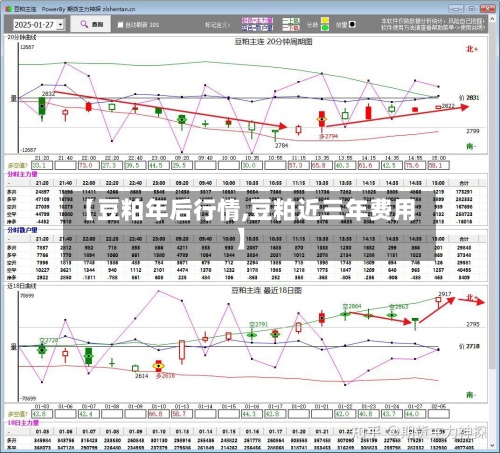The image size is (500, 453).
Task: Click the vertical scrollbar down arrow
Action: [493, 445]
